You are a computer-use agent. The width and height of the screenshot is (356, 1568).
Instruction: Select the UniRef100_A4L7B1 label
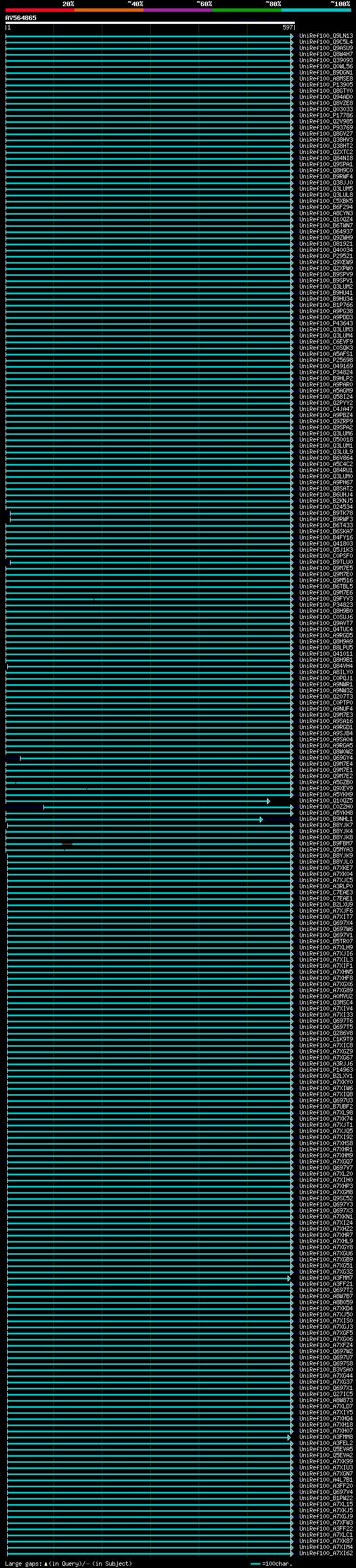pos(325,1480)
